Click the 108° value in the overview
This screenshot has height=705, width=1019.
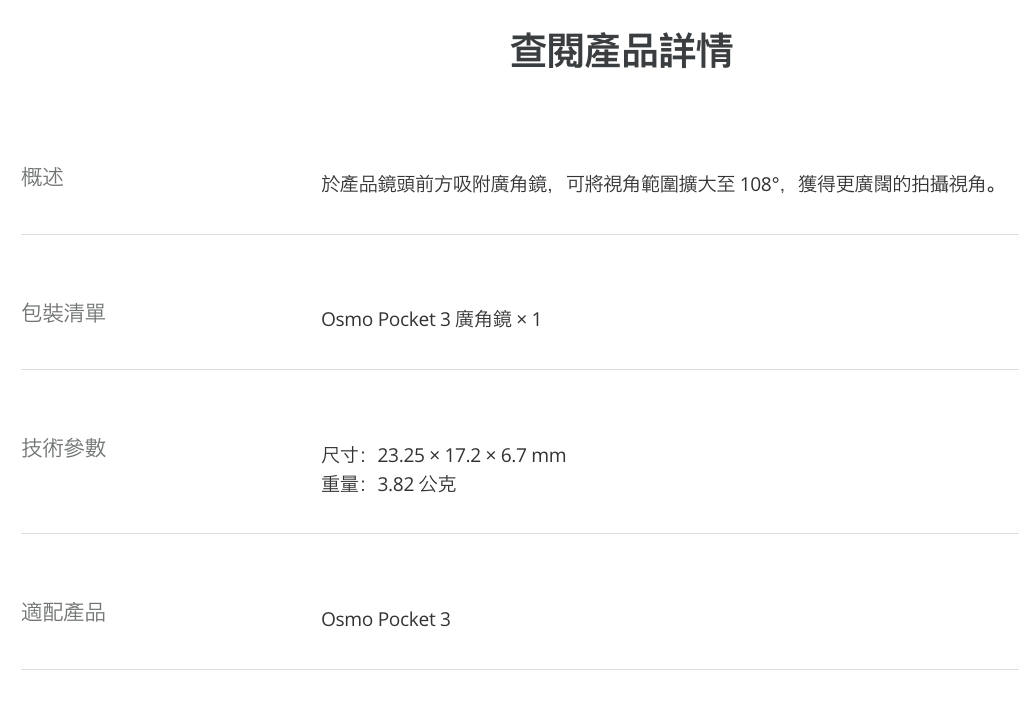760,184
